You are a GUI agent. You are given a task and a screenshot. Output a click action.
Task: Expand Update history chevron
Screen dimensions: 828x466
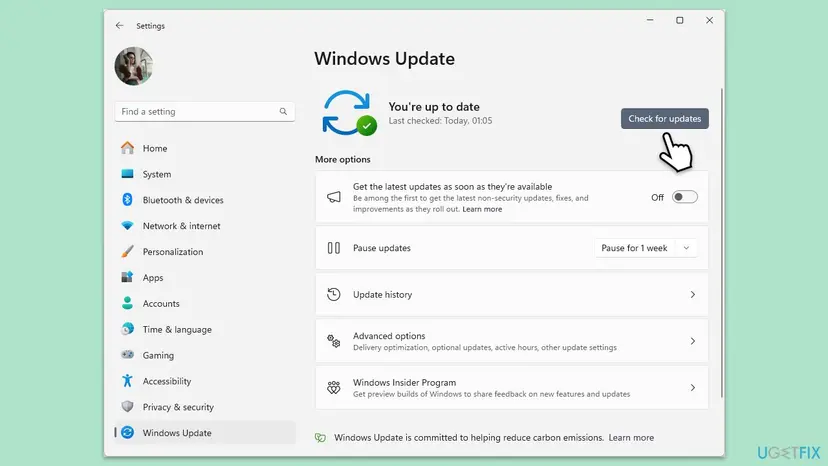(692, 294)
